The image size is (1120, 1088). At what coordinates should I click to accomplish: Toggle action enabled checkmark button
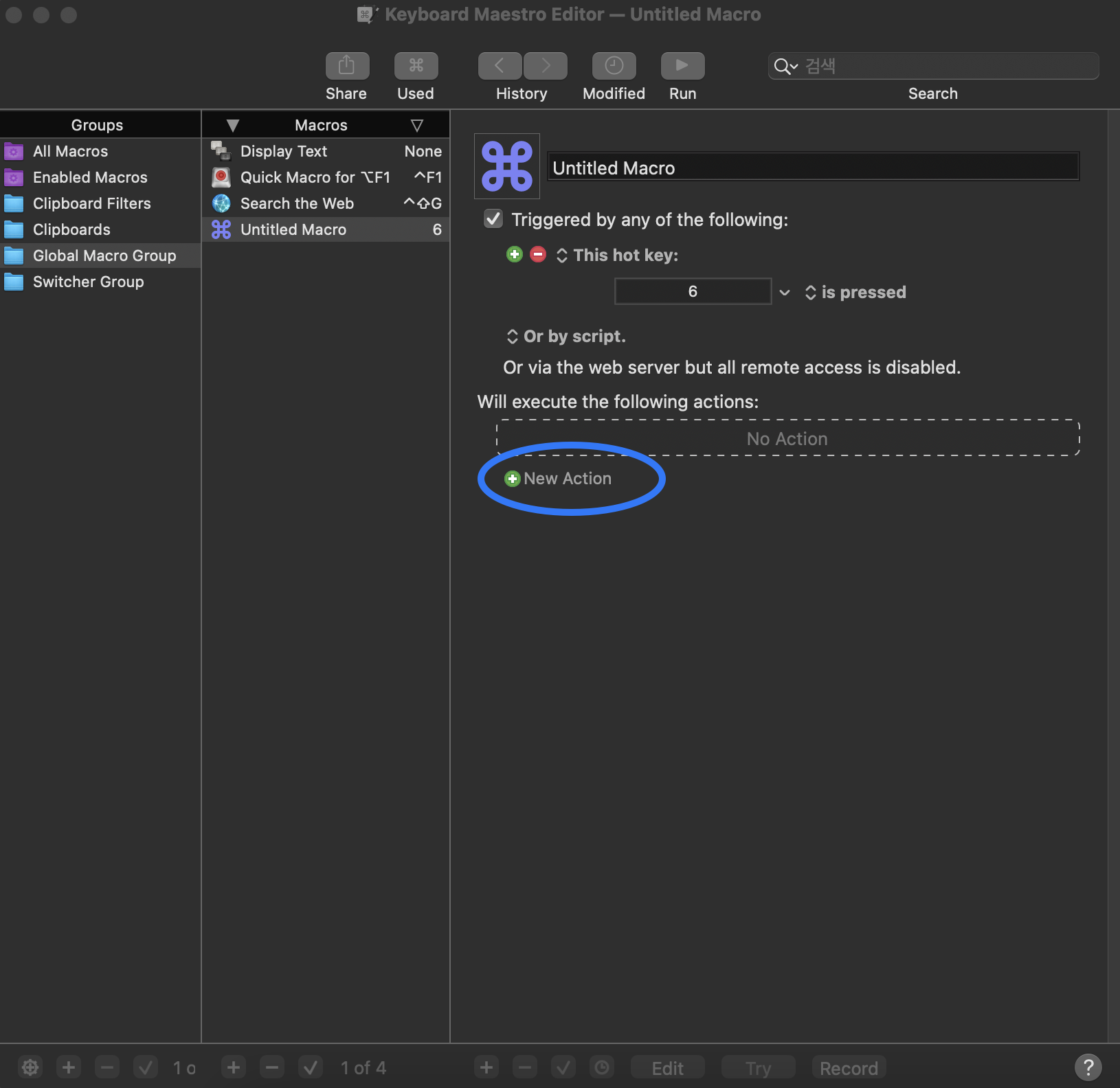(563, 1067)
